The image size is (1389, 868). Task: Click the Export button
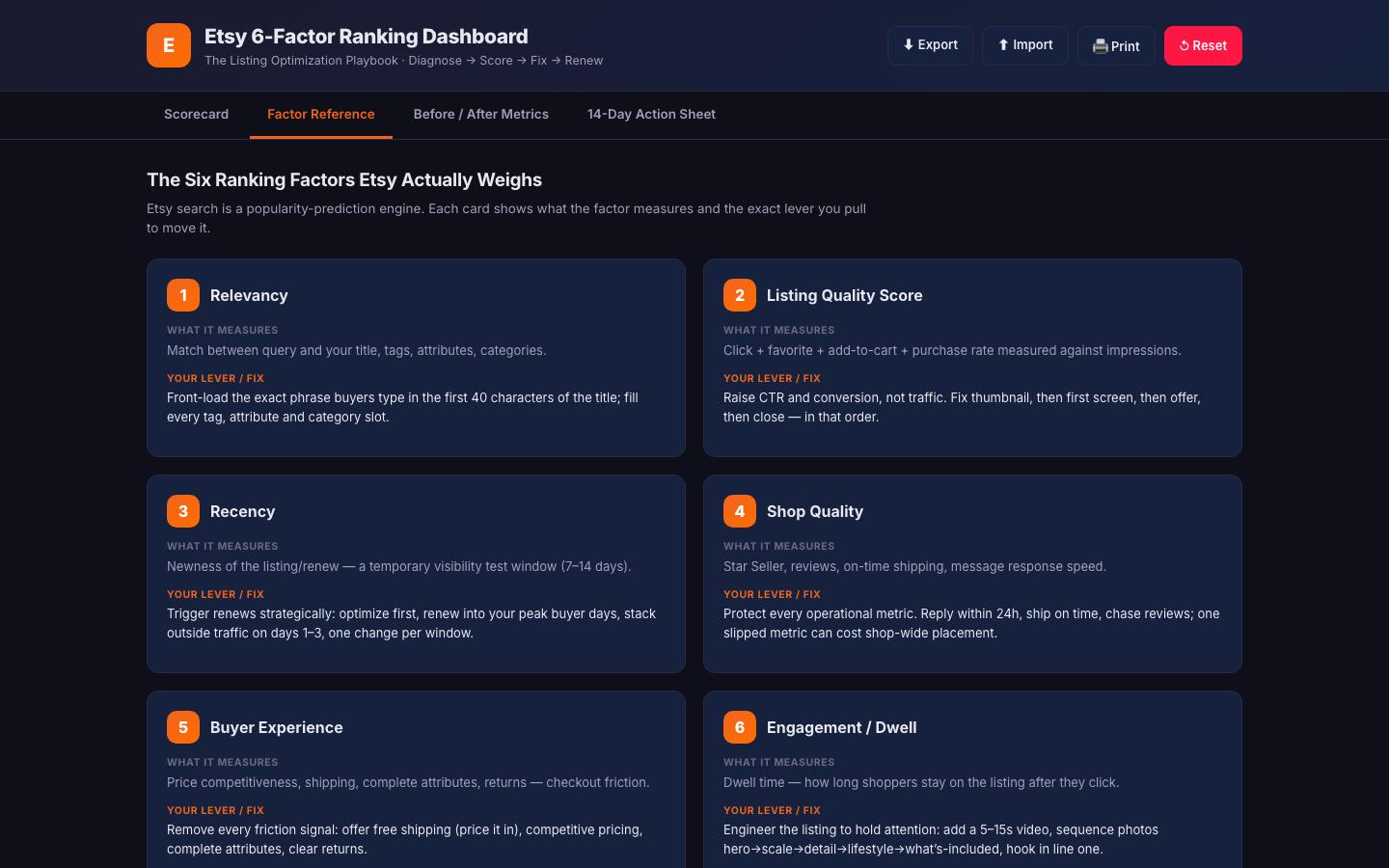tap(930, 45)
